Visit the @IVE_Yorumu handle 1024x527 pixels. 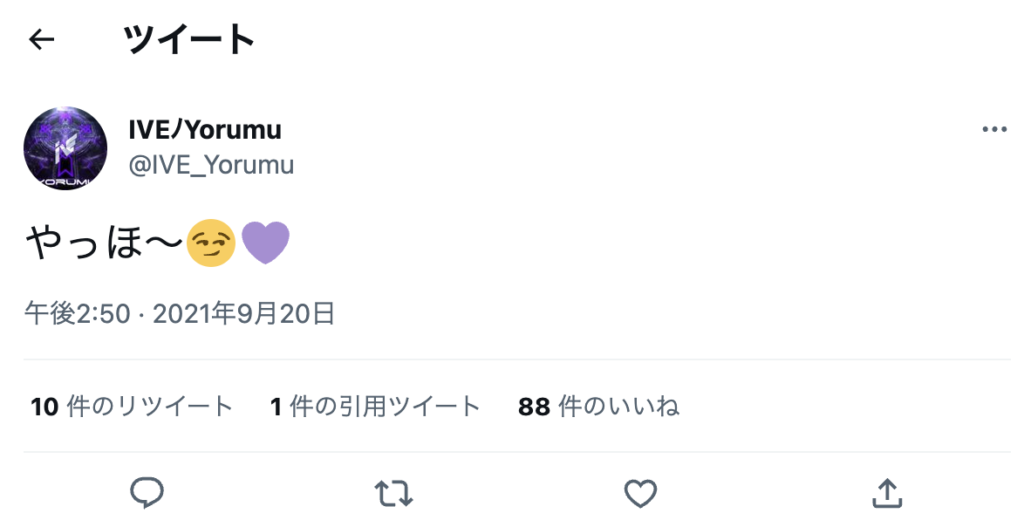pos(211,165)
